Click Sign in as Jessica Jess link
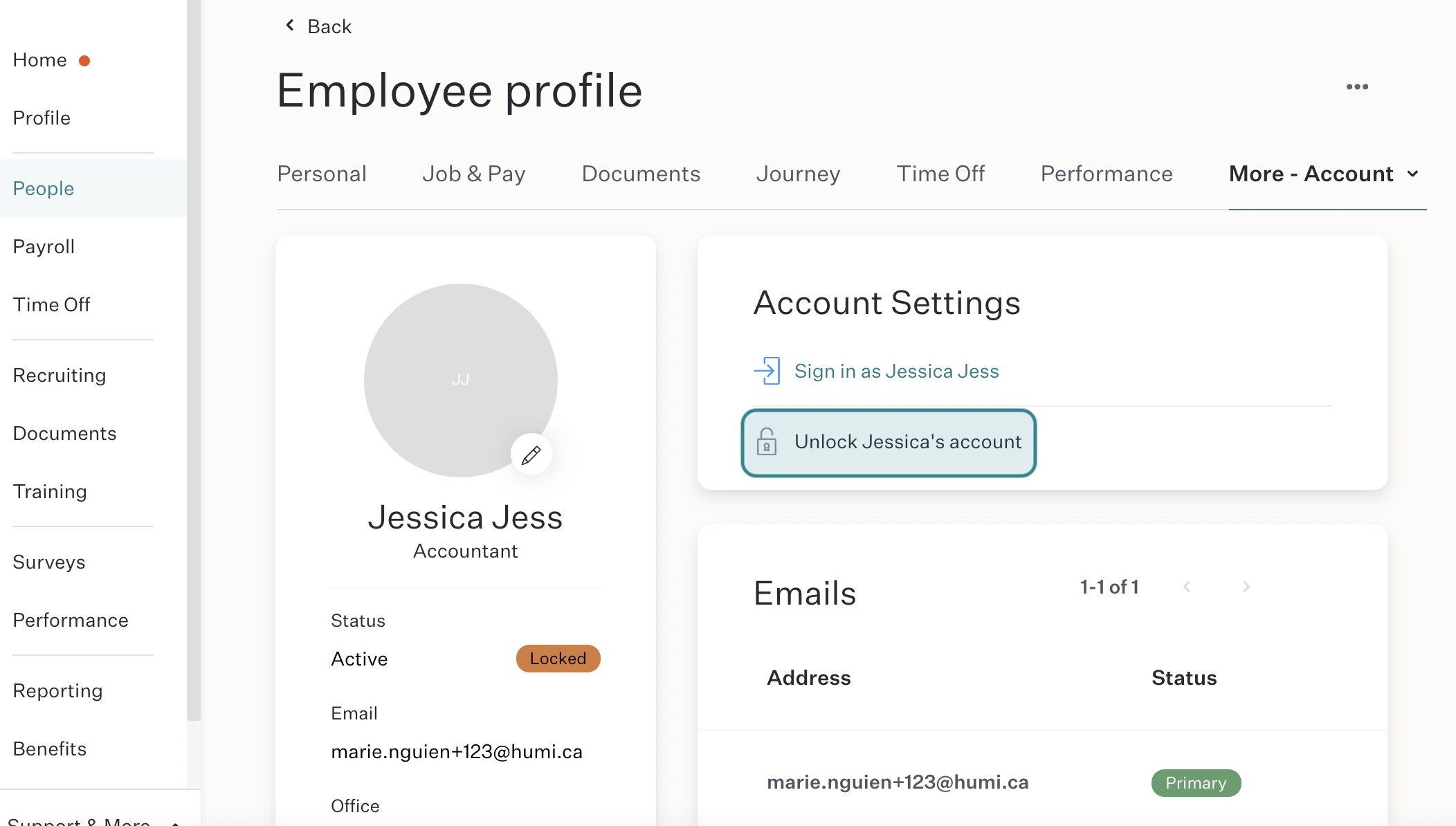Screen dimensions: 1456x826 tap(896, 371)
